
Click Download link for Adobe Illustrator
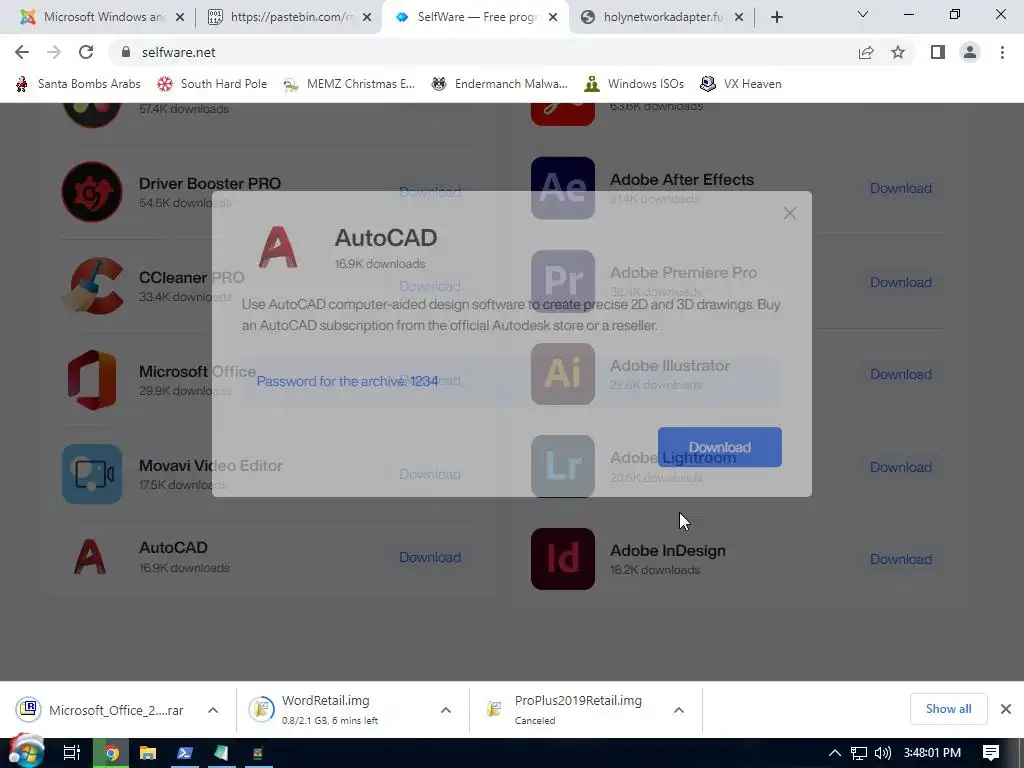click(x=901, y=374)
